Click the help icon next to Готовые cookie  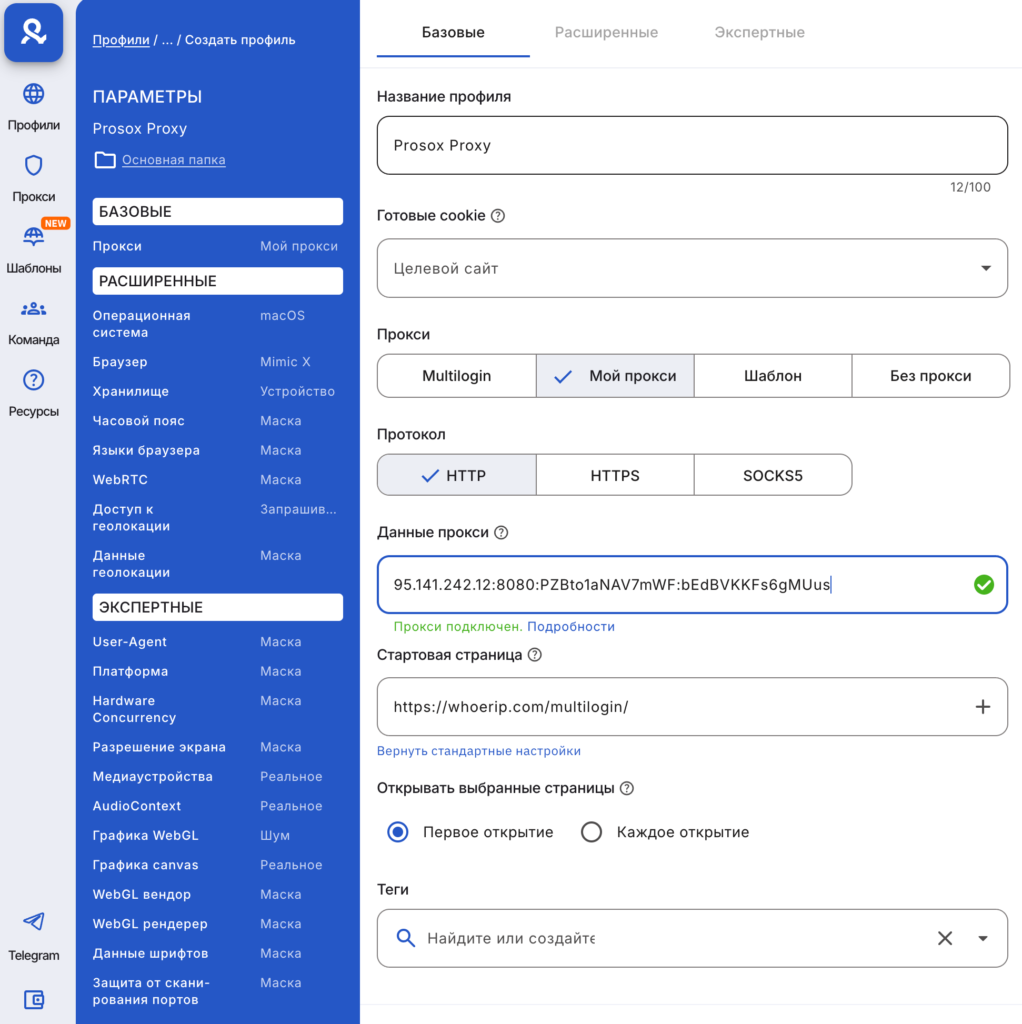498,216
